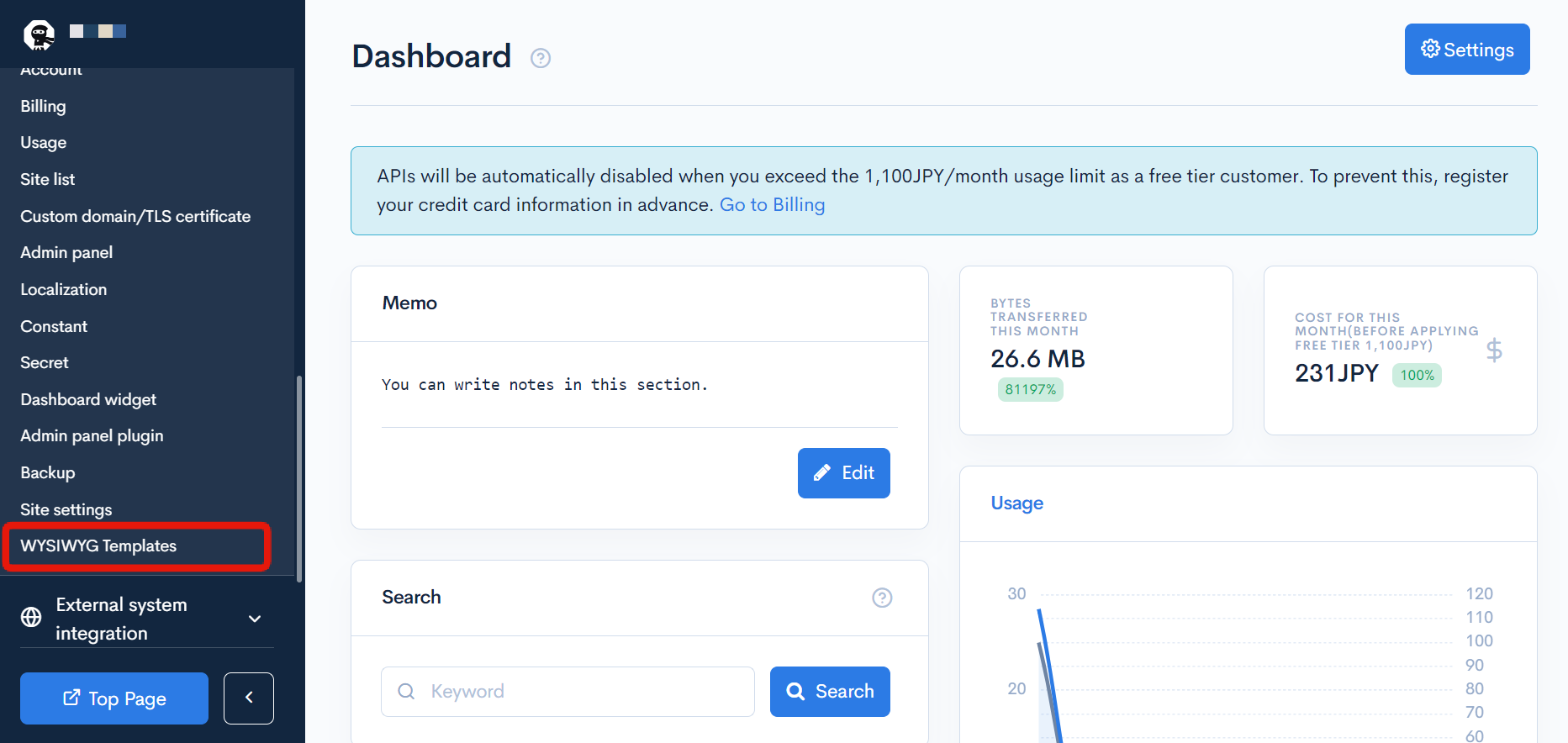Click the magnifier icon inside Keyword field

(x=406, y=691)
